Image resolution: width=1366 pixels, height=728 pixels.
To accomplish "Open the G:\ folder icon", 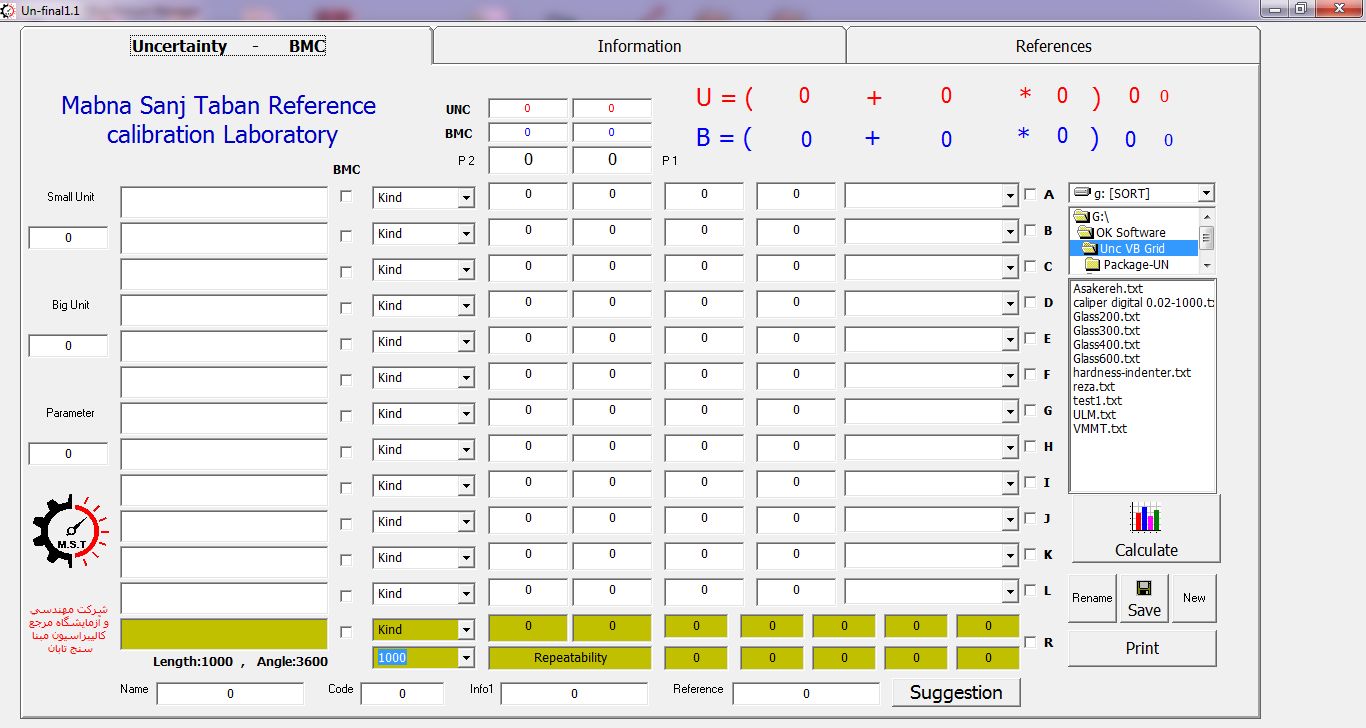I will click(x=1081, y=216).
